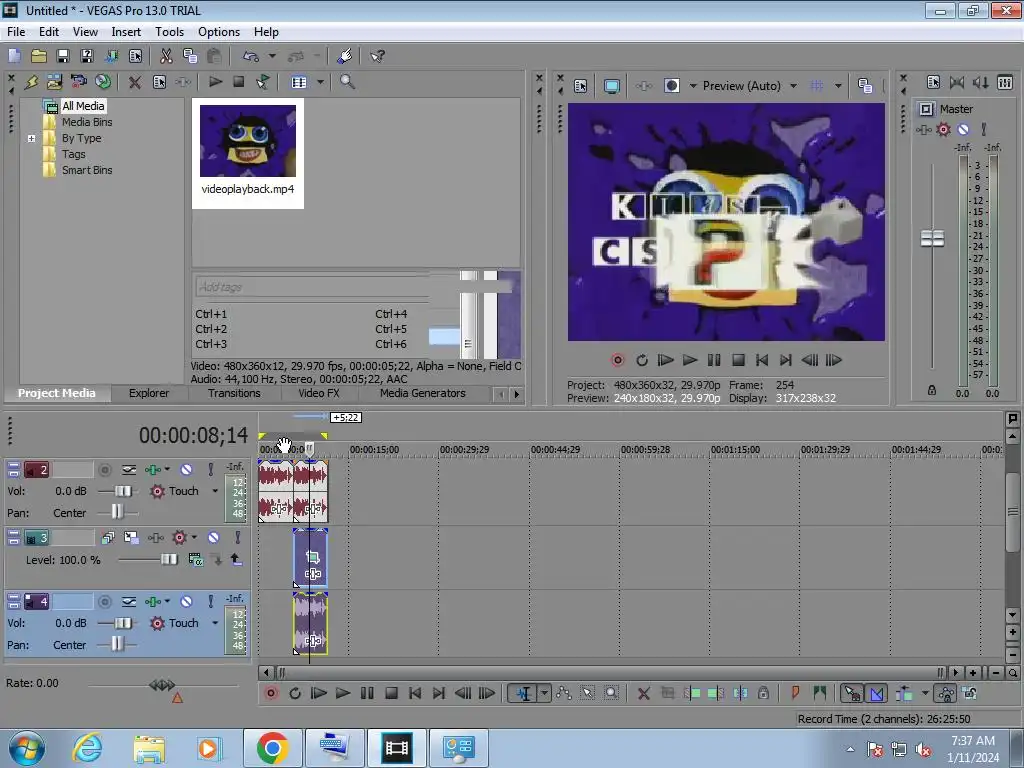
Task: Click the Cut scissors icon
Action: click(166, 56)
